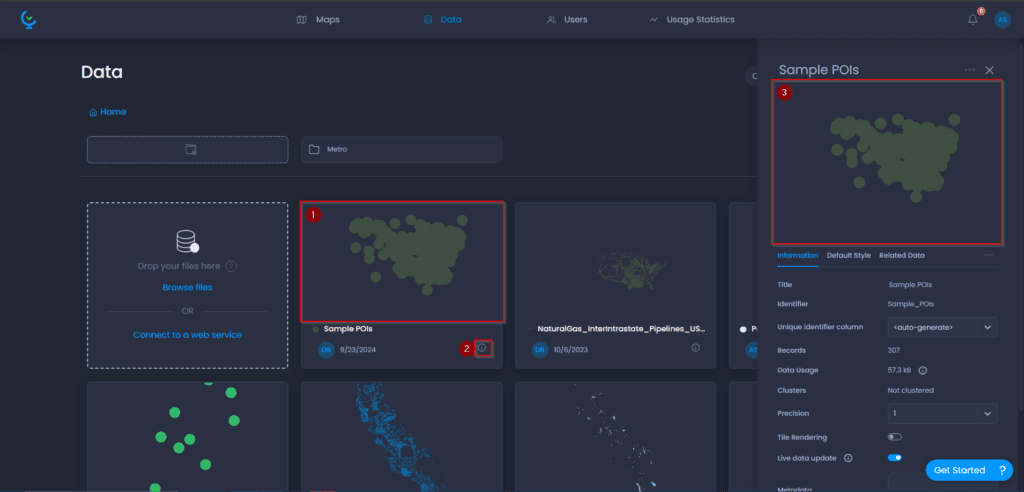Click the Browse files link
This screenshot has height=492, width=1024.
pos(187,287)
